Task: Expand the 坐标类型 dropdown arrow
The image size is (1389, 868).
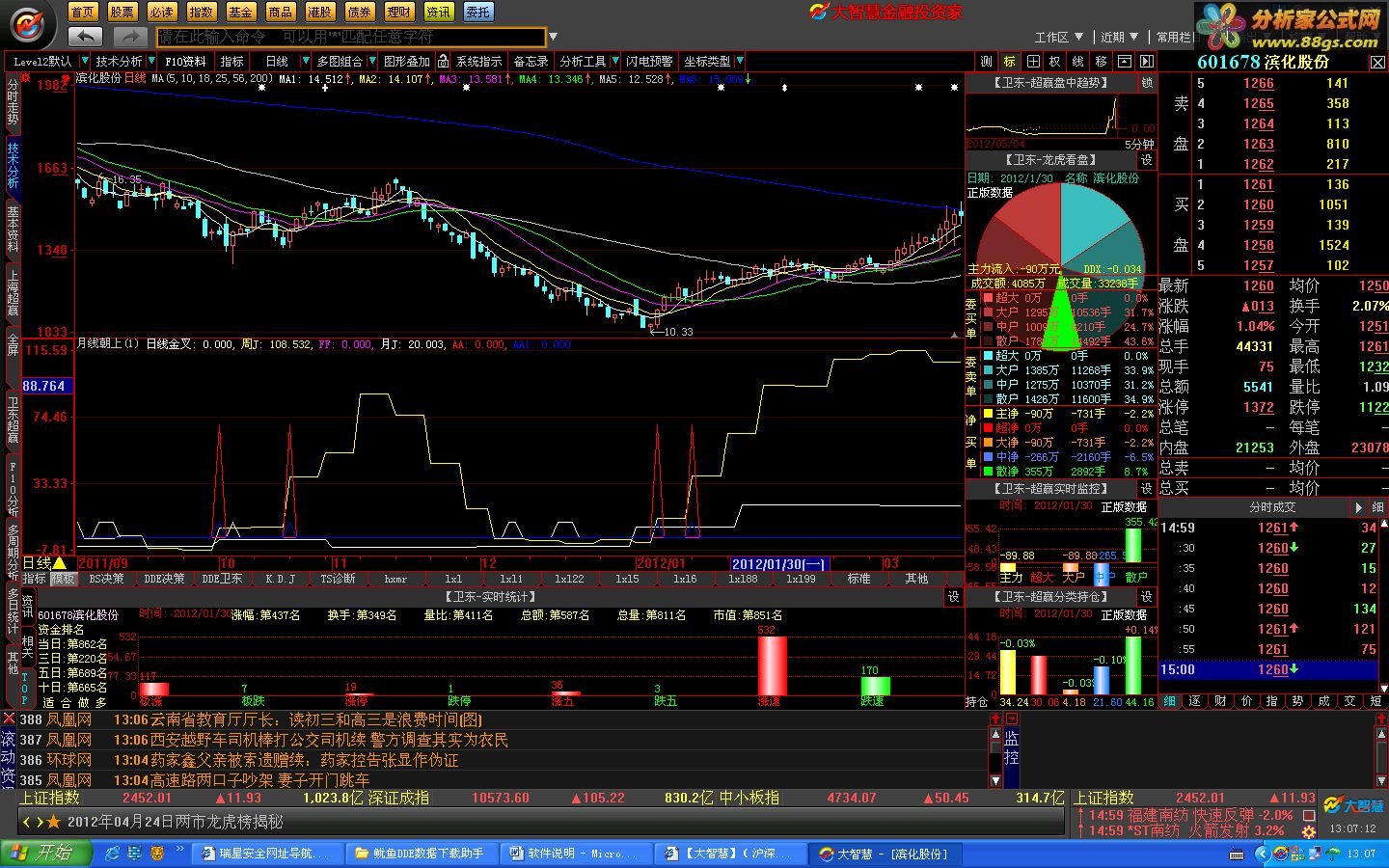Action: tap(739, 61)
